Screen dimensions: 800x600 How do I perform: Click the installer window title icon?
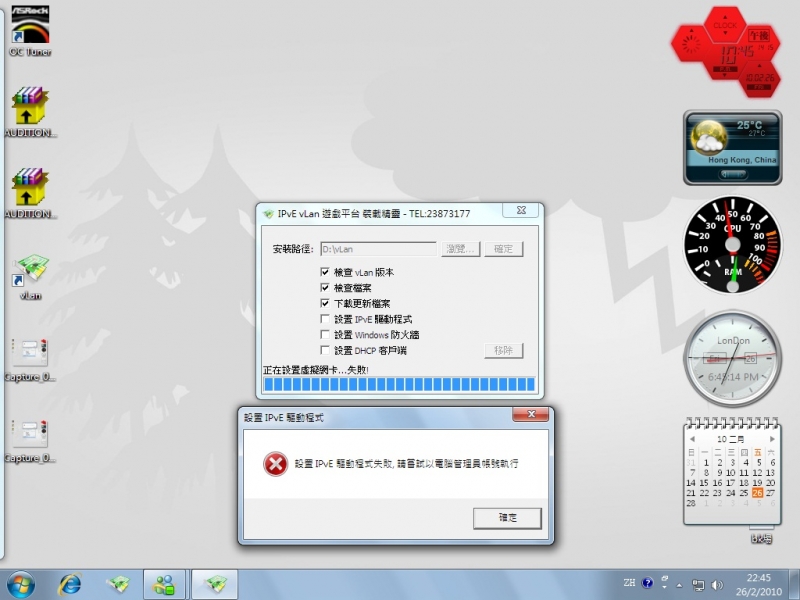[x=268, y=214]
